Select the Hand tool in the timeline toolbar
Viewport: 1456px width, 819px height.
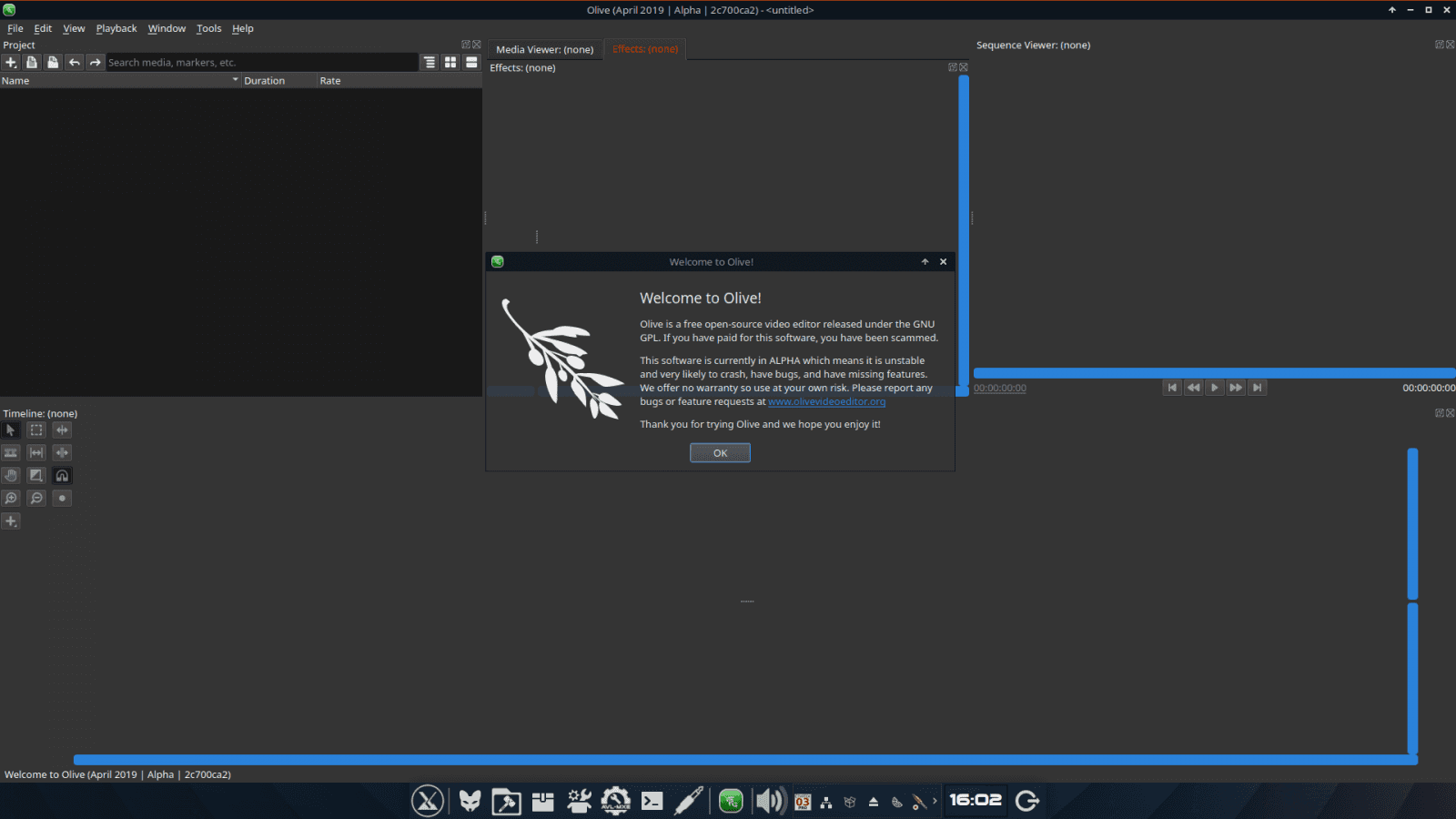[11, 475]
